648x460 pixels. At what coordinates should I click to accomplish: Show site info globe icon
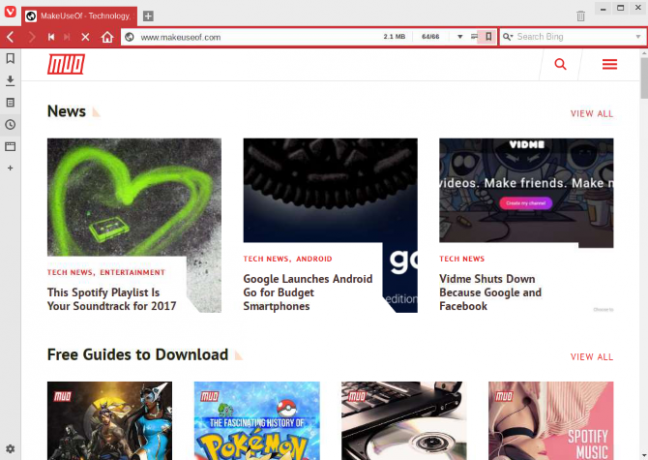129,37
